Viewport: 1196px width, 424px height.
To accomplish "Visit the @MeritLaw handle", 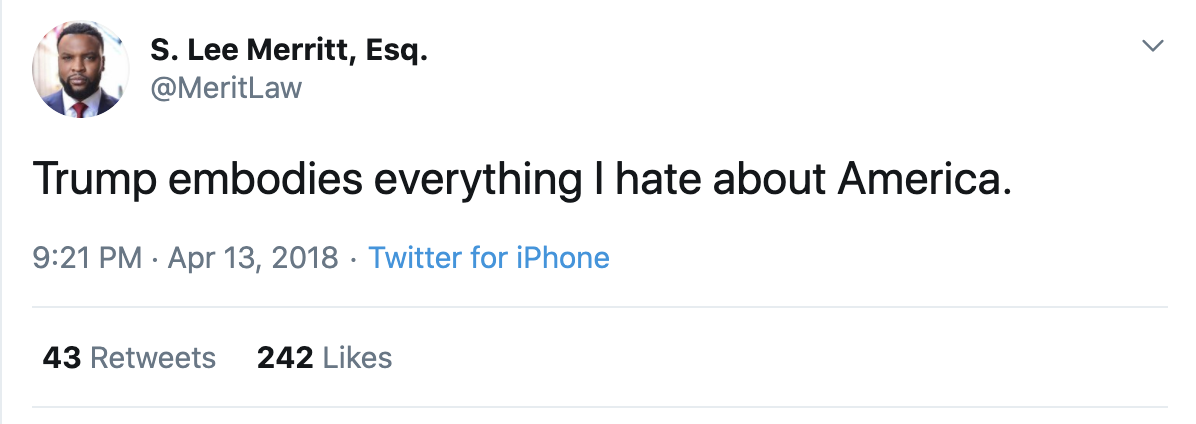I will pyautogui.click(x=226, y=88).
